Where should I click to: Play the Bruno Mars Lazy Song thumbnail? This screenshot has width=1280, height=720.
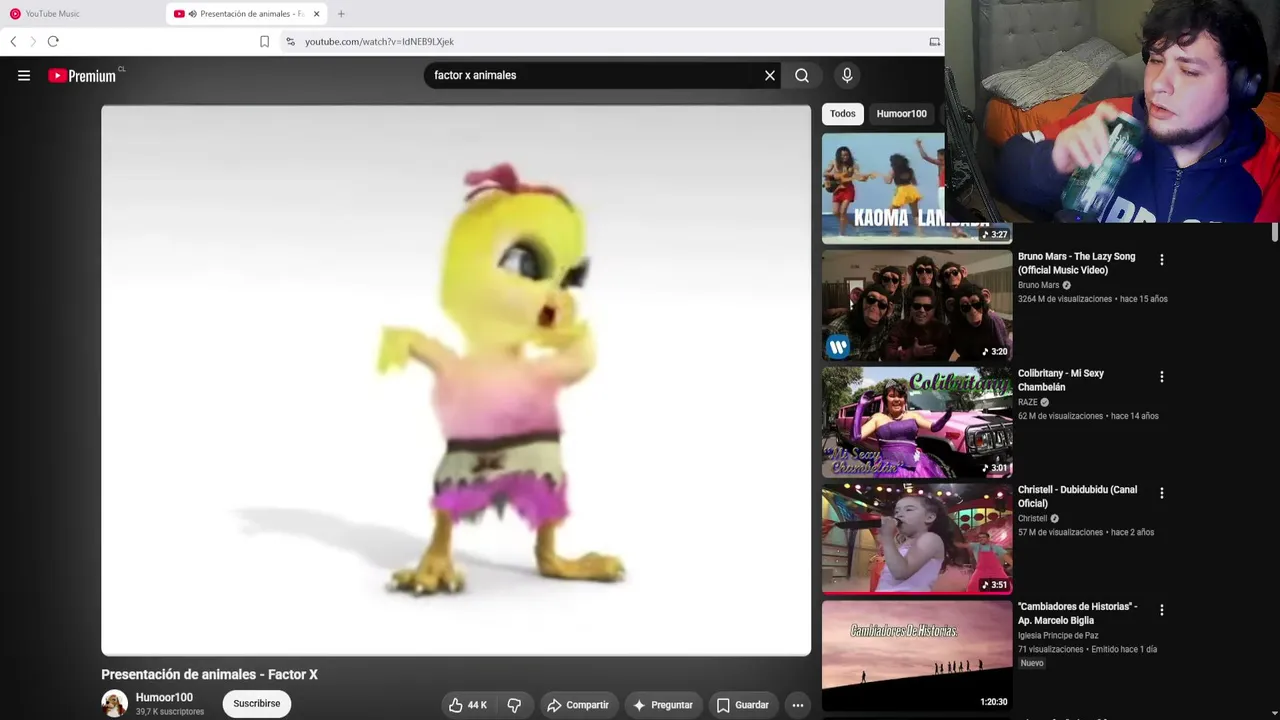pyautogui.click(x=917, y=305)
